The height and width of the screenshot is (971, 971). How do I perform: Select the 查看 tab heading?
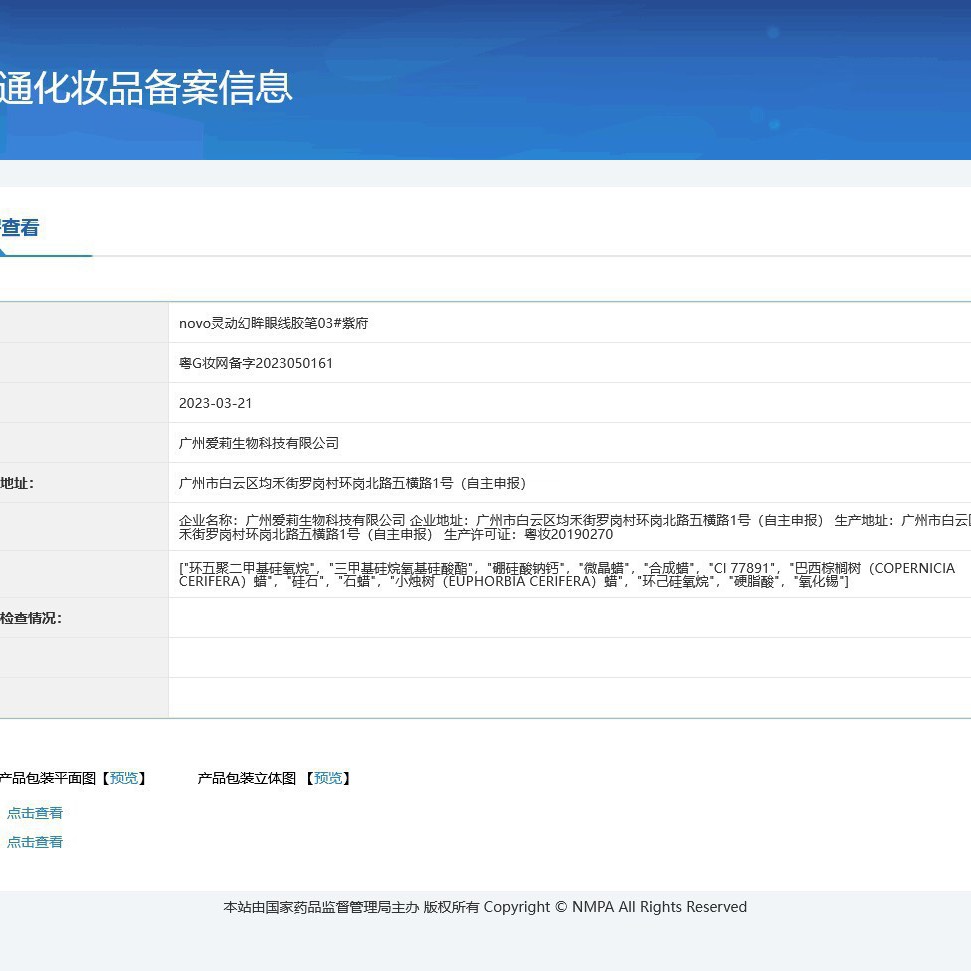pyautogui.click(x=19, y=228)
